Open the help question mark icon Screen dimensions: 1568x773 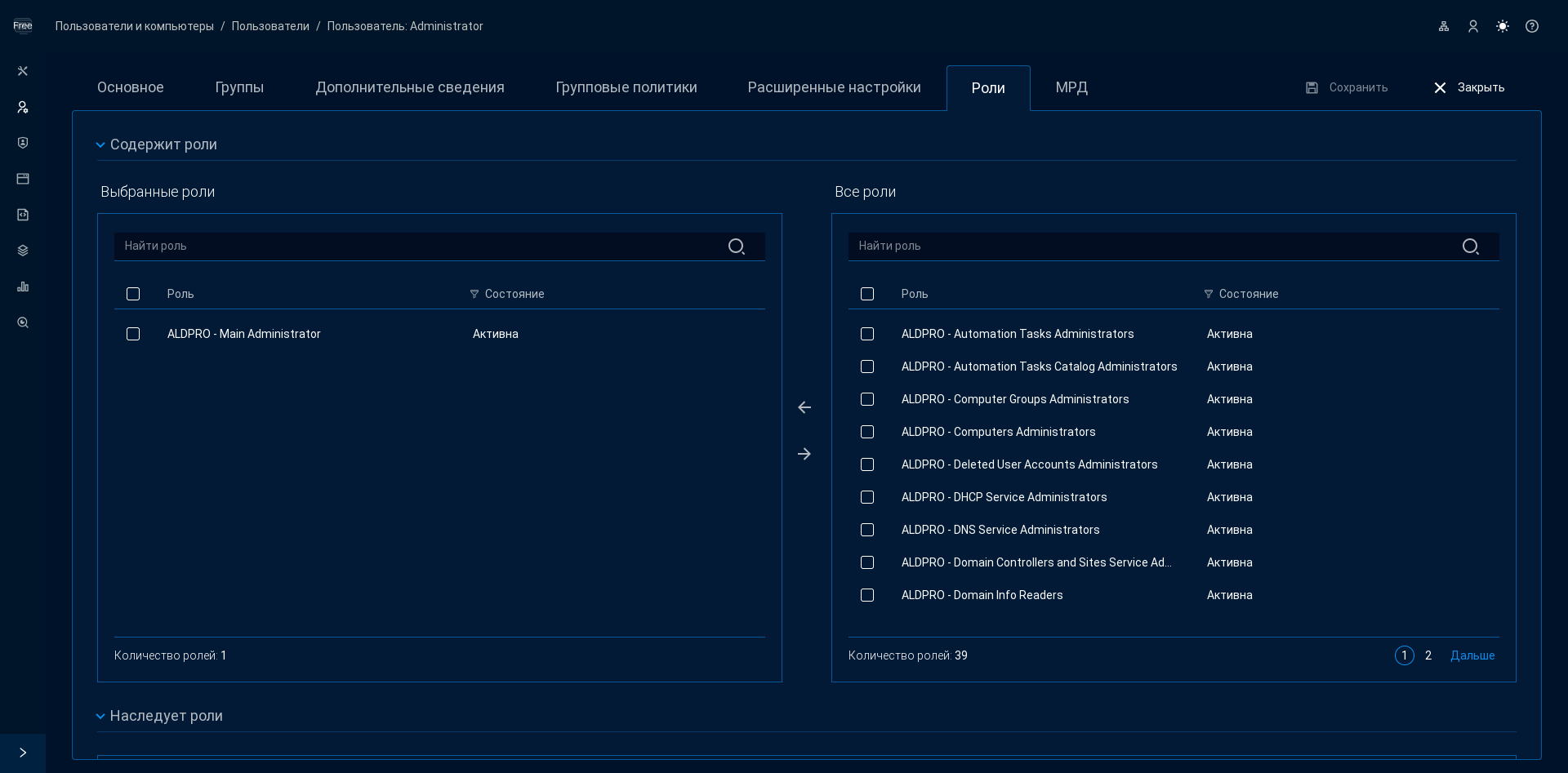pos(1532,26)
